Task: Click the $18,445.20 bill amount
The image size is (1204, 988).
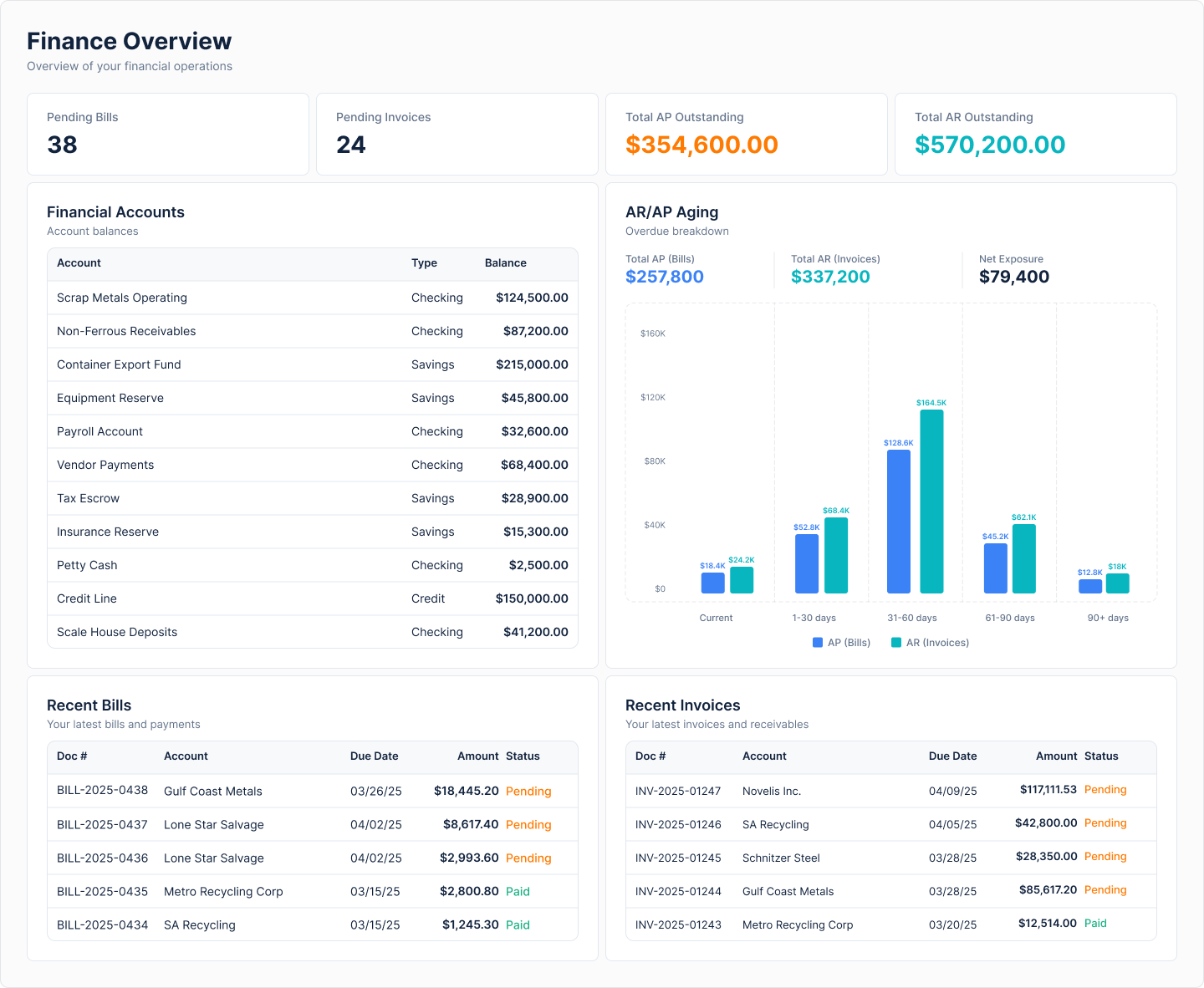Action: point(467,791)
